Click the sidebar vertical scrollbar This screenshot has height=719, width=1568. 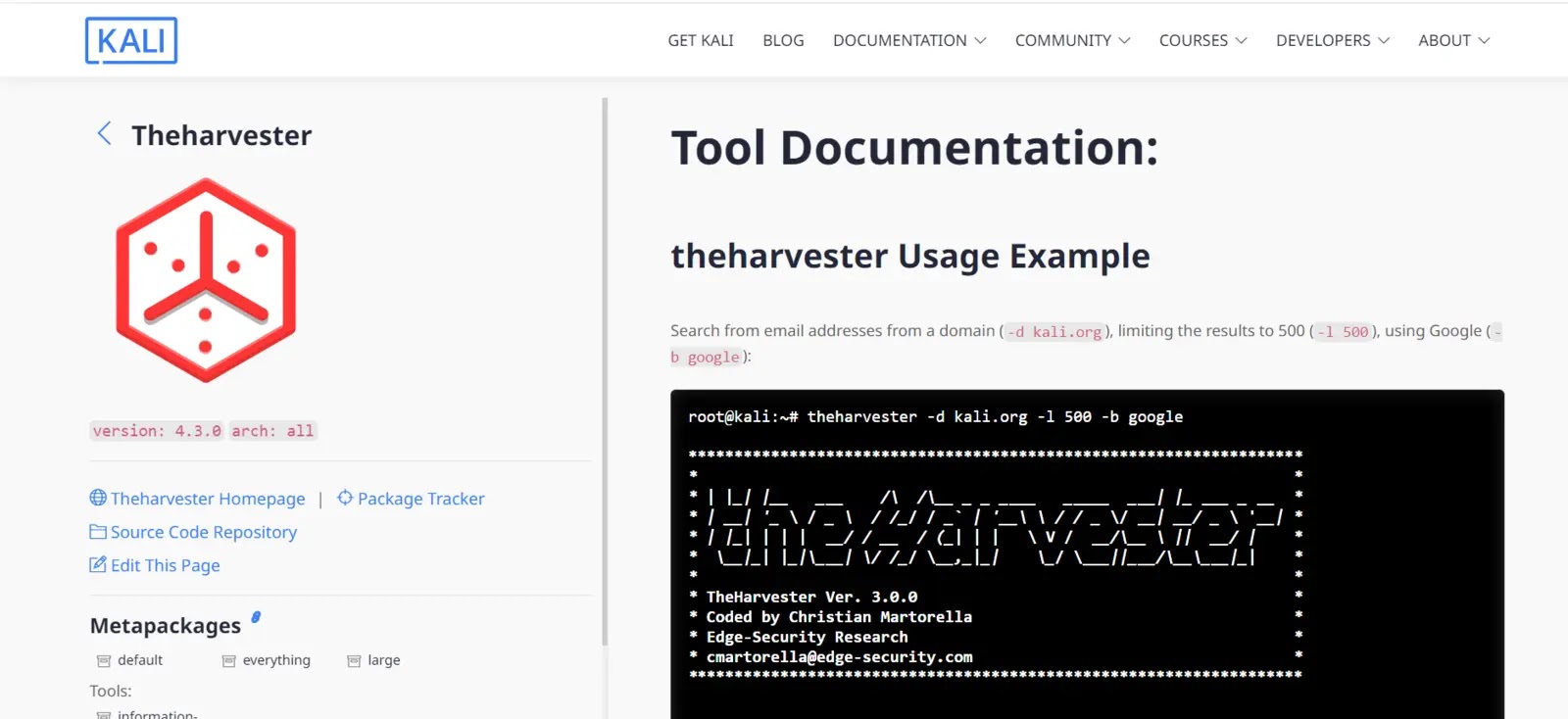coord(605,372)
